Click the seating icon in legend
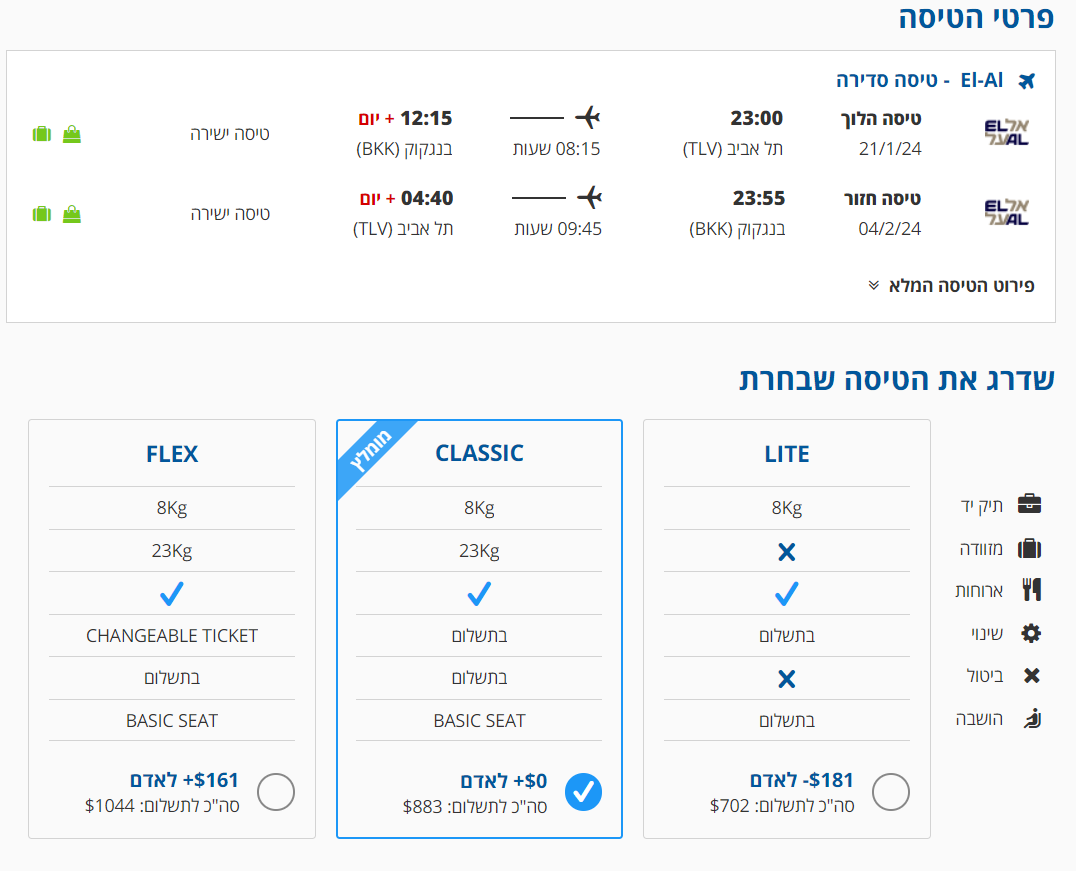Image resolution: width=1076 pixels, height=871 pixels. (x=1032, y=719)
